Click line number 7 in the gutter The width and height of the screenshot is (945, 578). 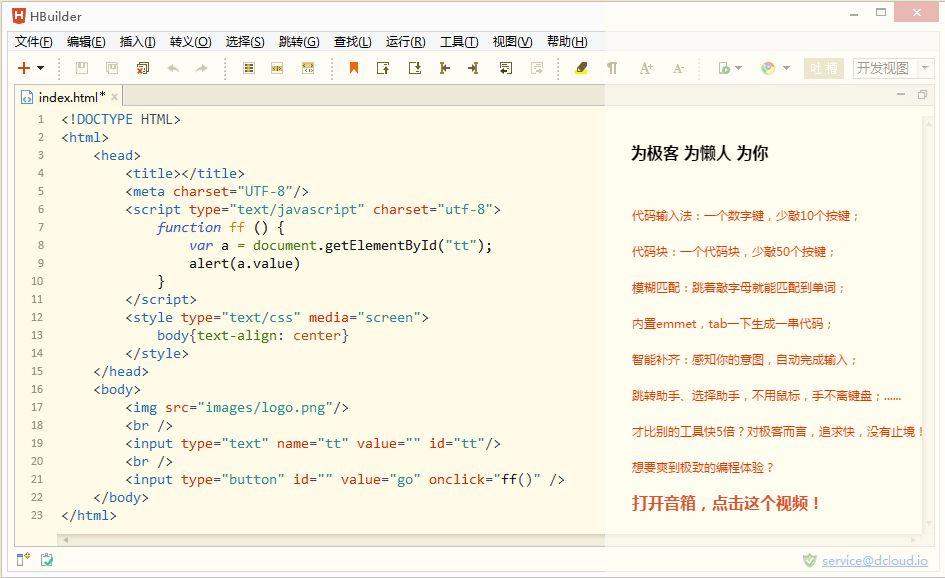41,227
